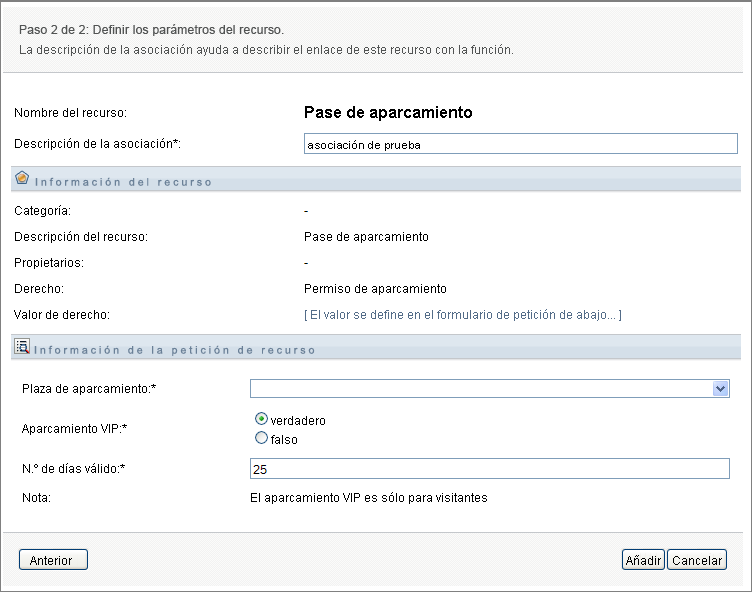This screenshot has height=592, width=752.
Task: Choose the "falso" radio option
Action: click(x=262, y=438)
